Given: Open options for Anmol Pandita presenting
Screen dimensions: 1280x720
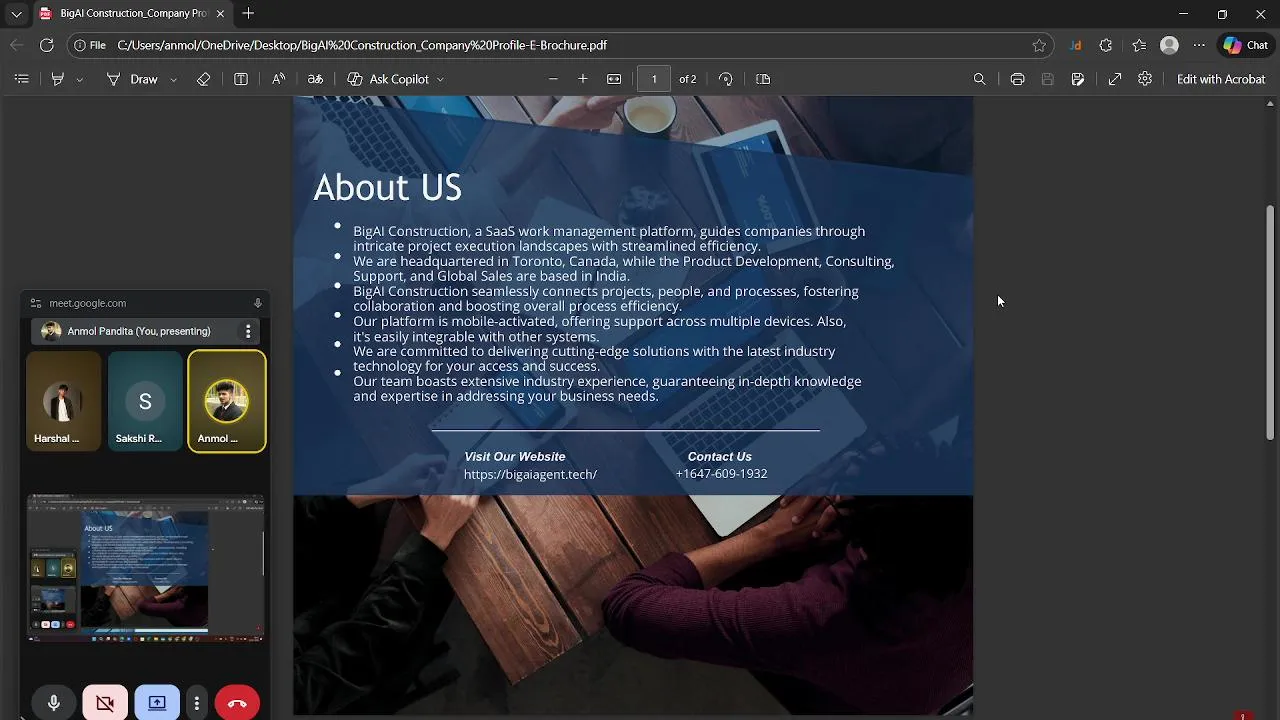Looking at the screenshot, I should click(248, 331).
